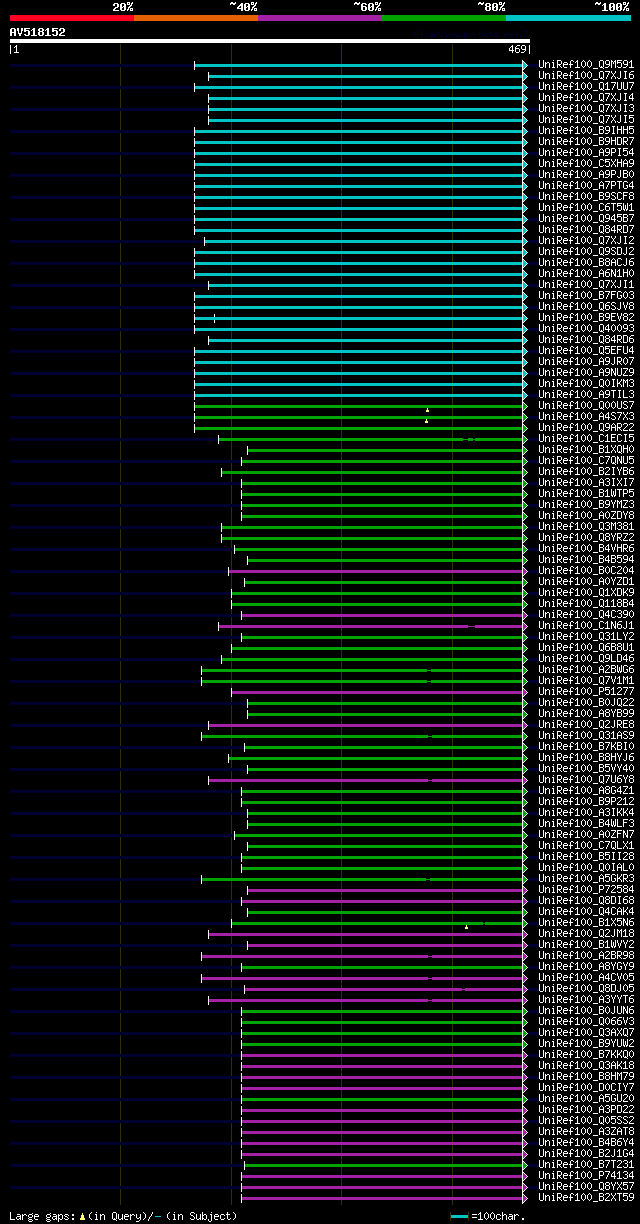640x1224 pixels.
Task: Click the cyan ~100% identity legend segment
Action: [x=568, y=18]
